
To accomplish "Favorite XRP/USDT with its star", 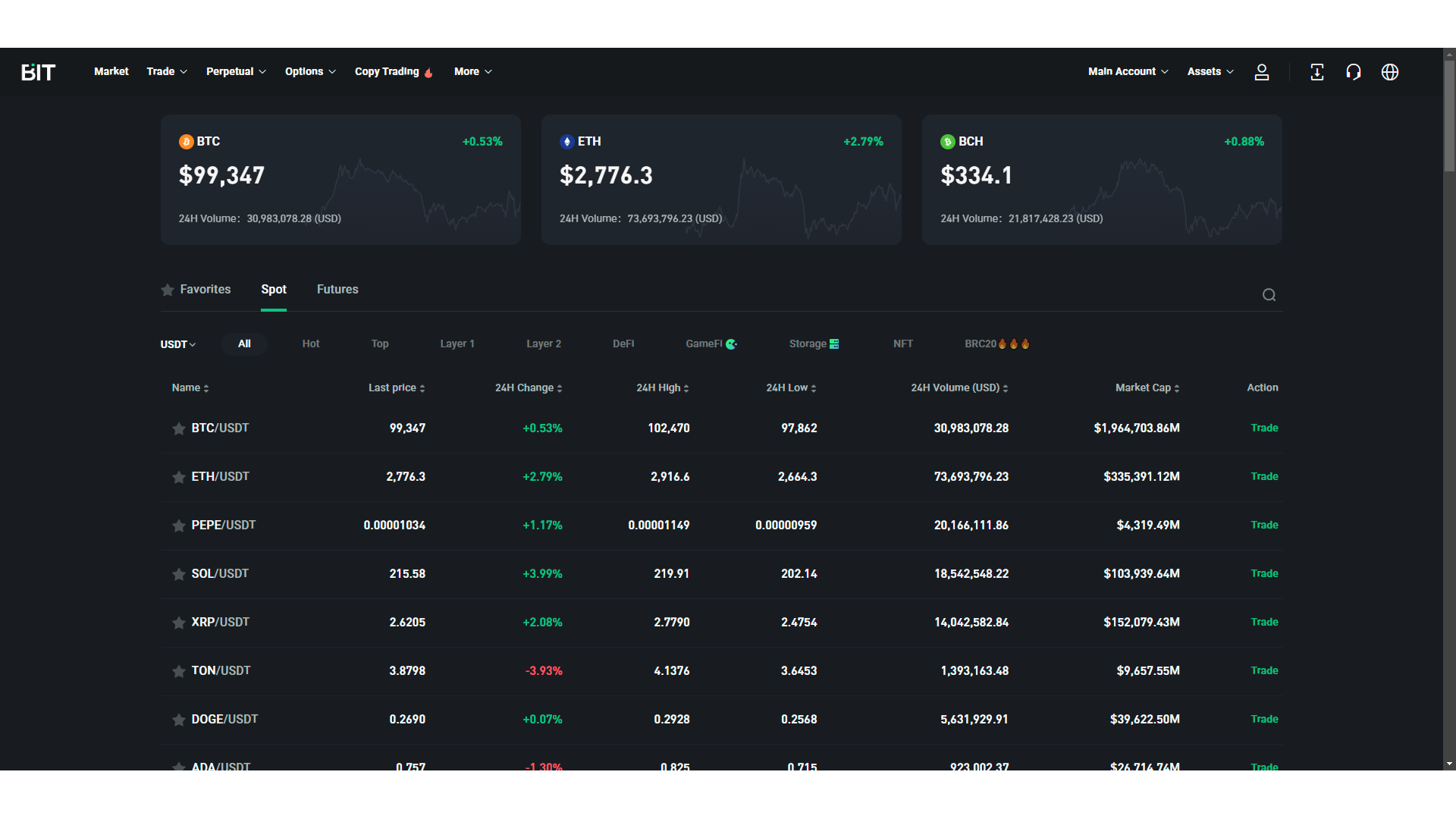I will coord(179,623).
